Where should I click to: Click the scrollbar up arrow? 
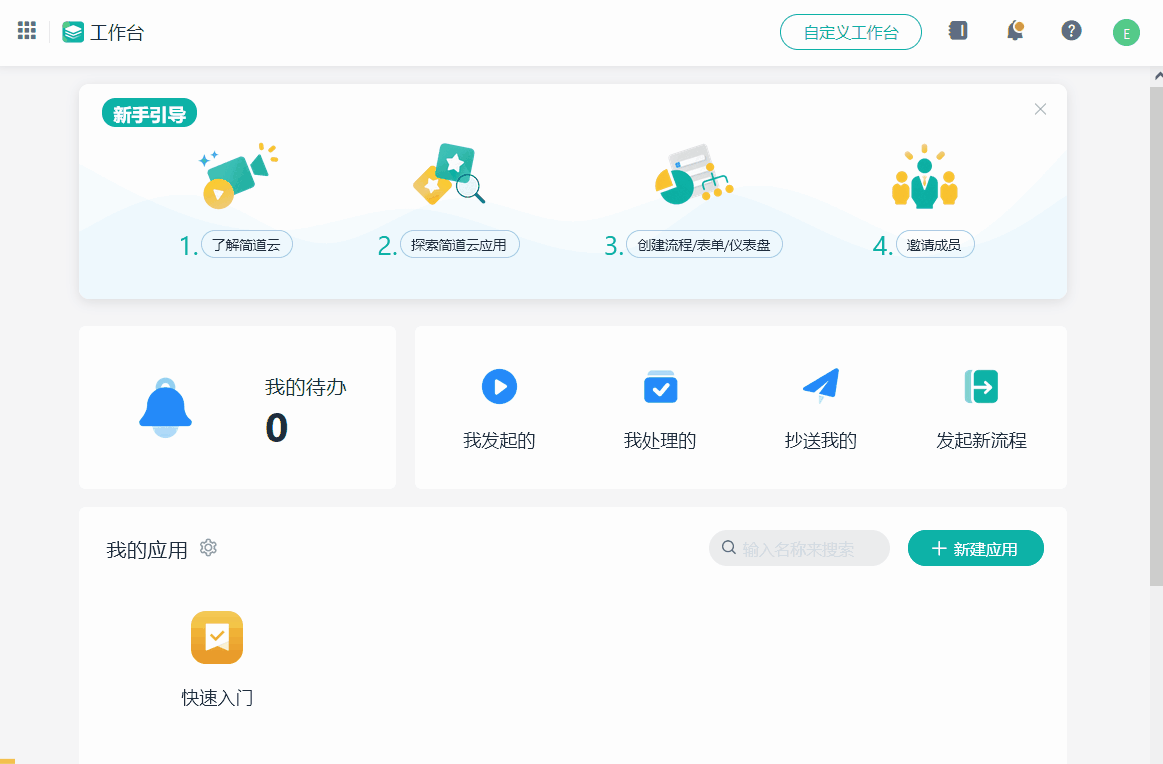click(1158, 75)
